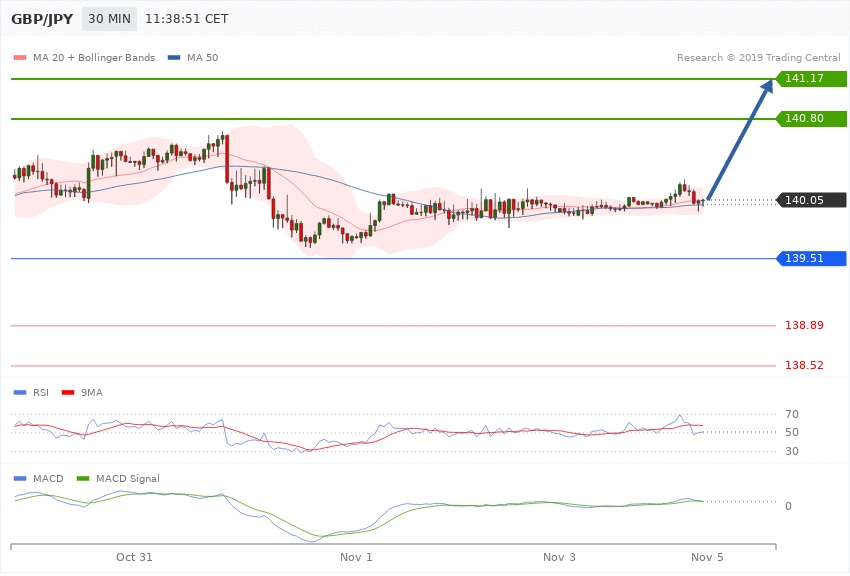Select the 139.51 pivot price tag
Viewport: 850px width, 576px height.
(811, 258)
